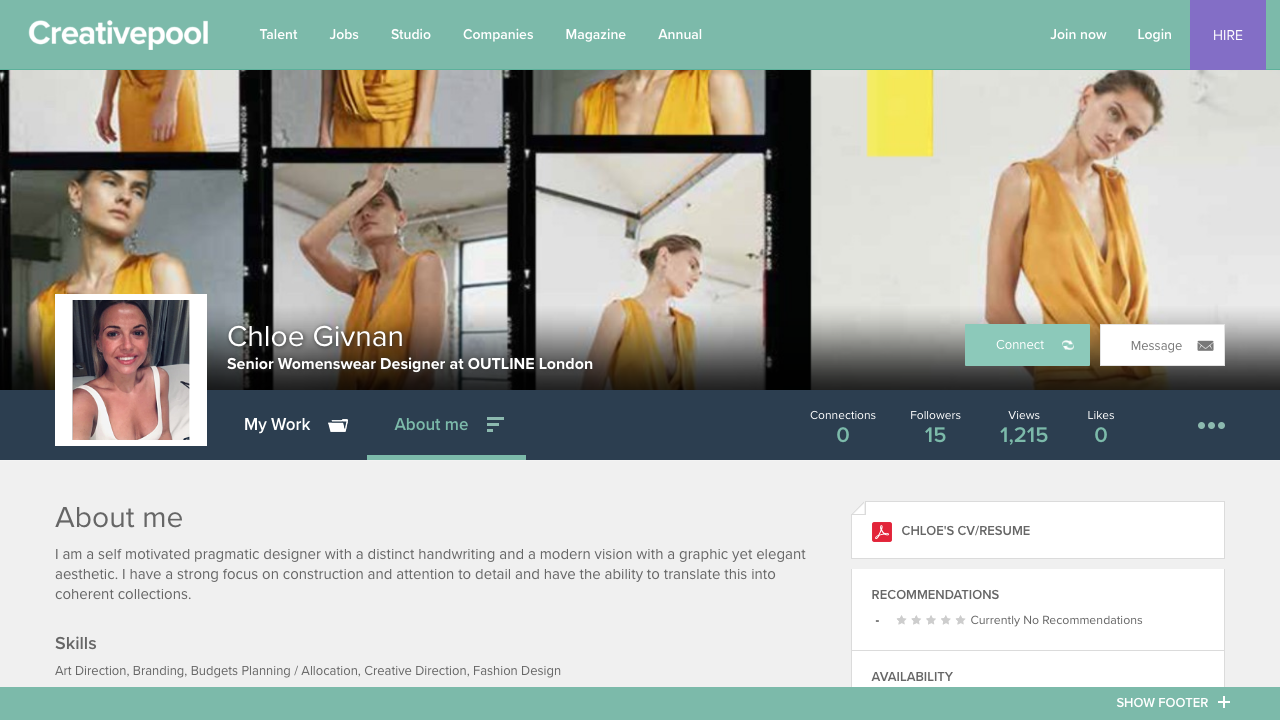Click the Creativepool logo
The width and height of the screenshot is (1280, 720).
pos(117,34)
